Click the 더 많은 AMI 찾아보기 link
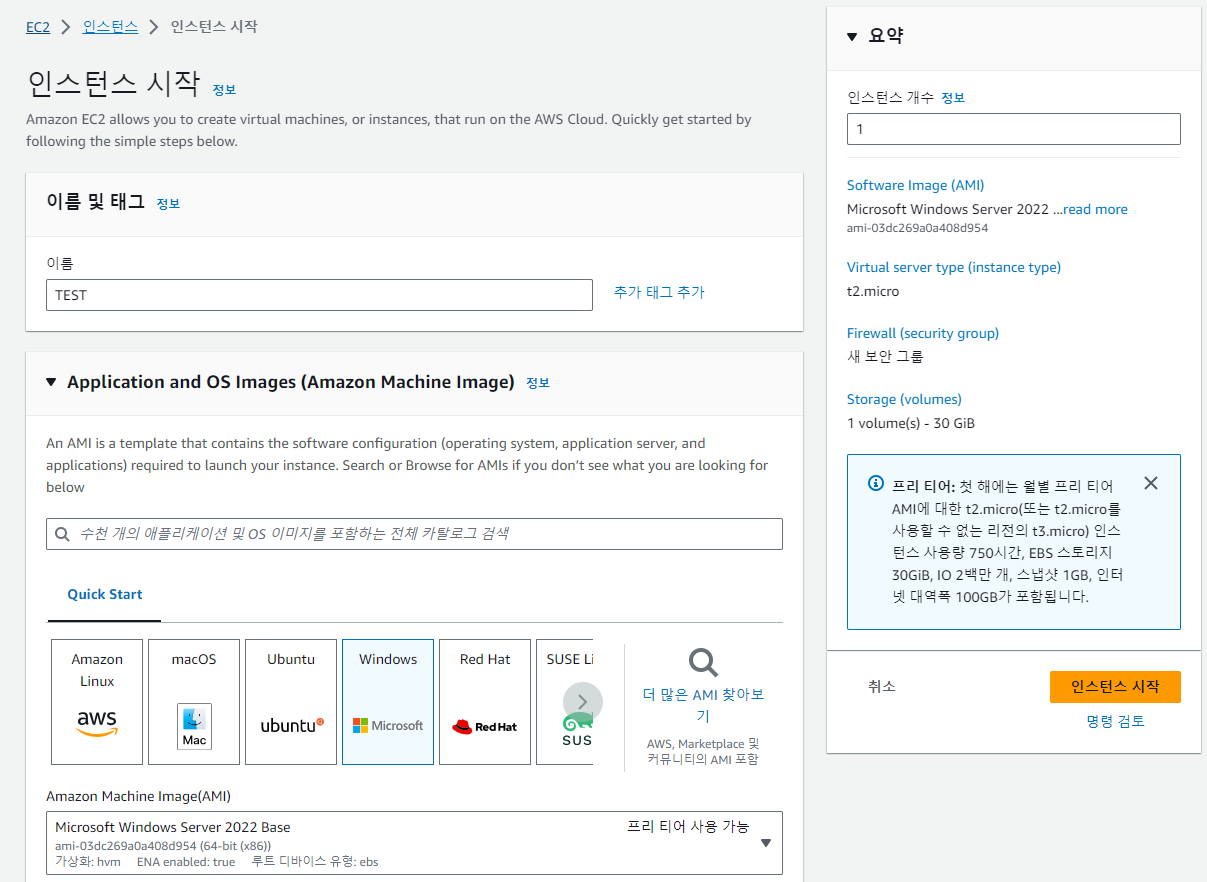Viewport: 1207px width, 882px height. [x=703, y=705]
